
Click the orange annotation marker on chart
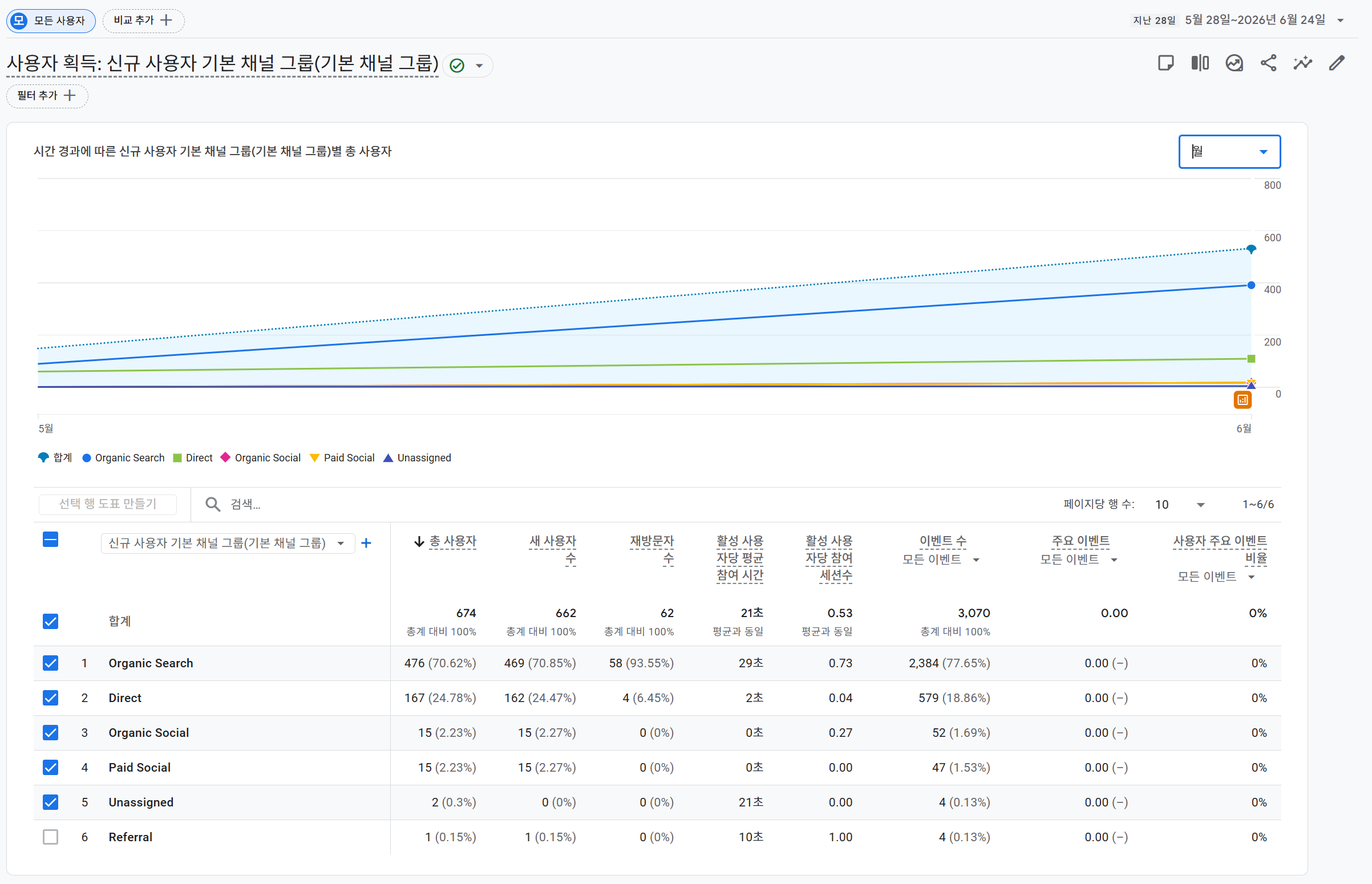[1243, 400]
